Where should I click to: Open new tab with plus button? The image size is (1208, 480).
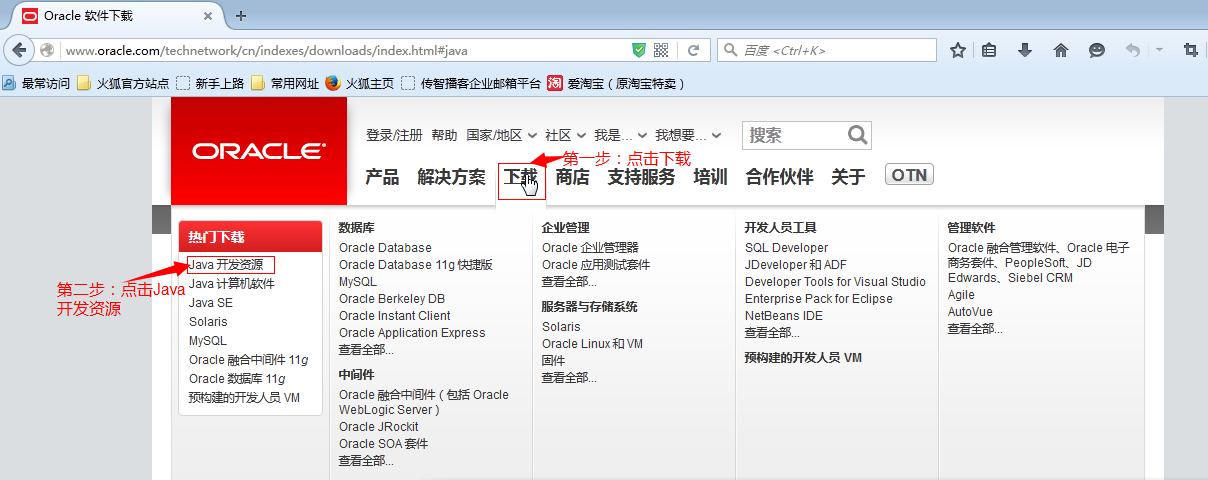click(x=241, y=16)
